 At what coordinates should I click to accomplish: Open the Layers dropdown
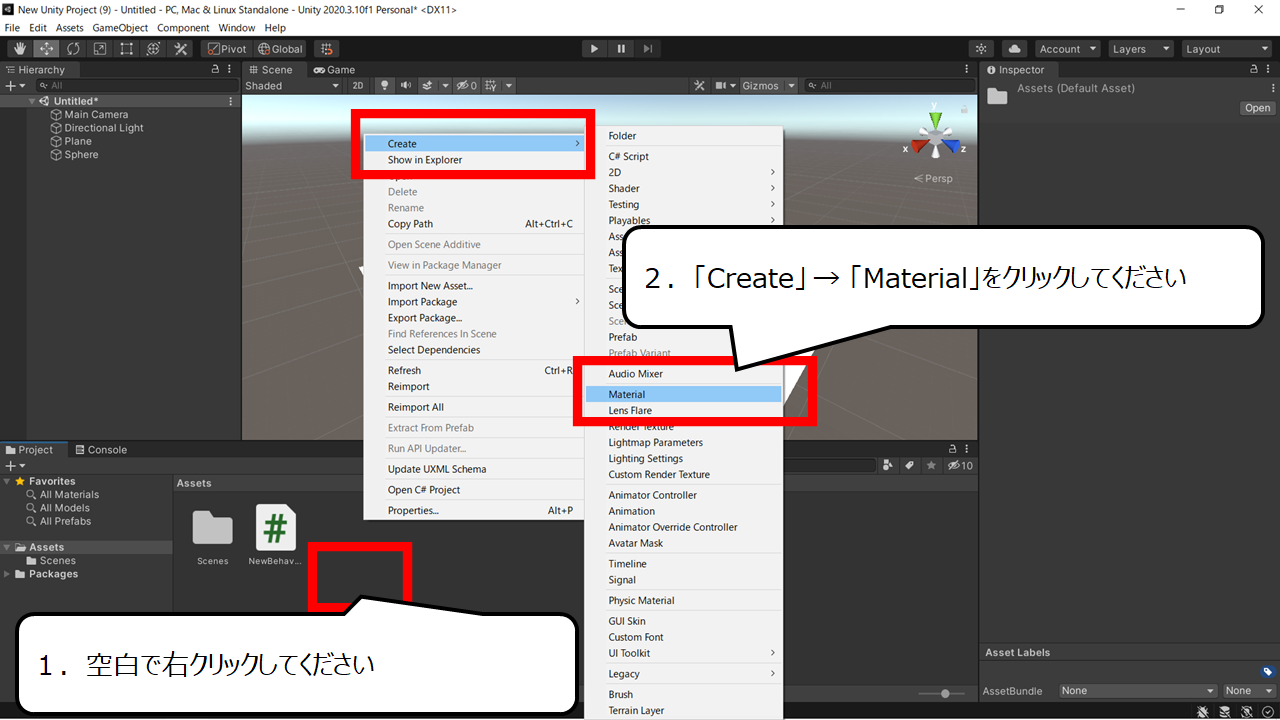coord(1141,49)
